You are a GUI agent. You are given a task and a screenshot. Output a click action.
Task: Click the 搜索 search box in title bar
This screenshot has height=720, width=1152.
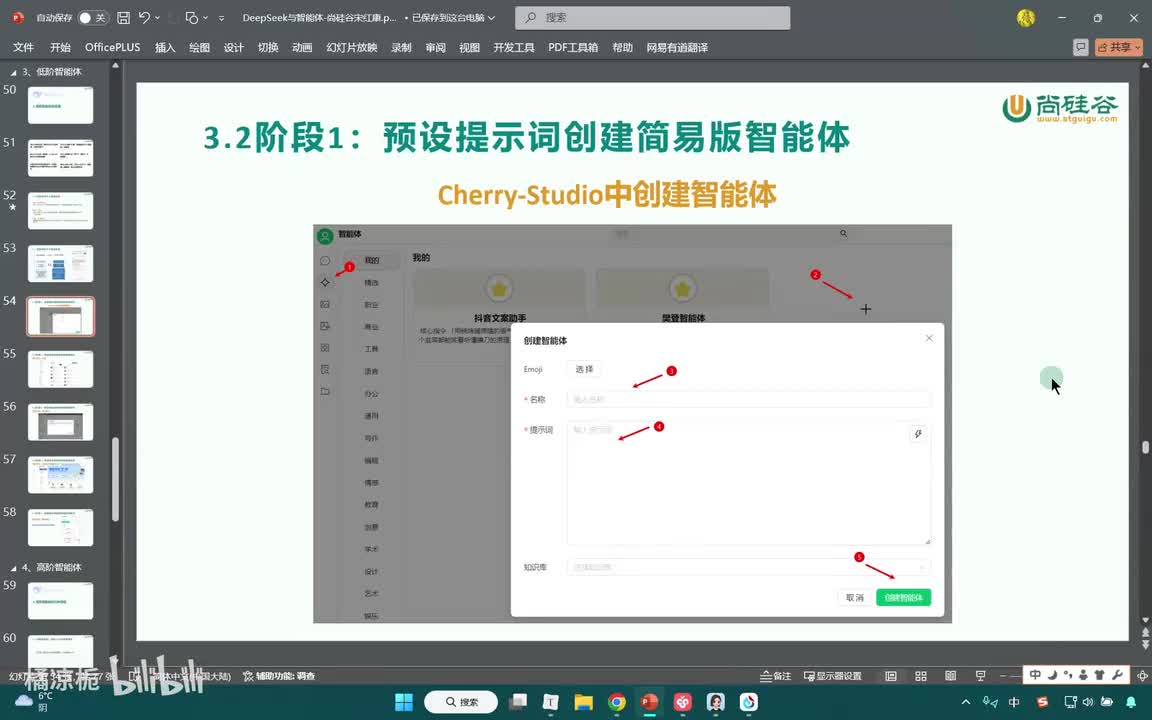click(x=652, y=18)
